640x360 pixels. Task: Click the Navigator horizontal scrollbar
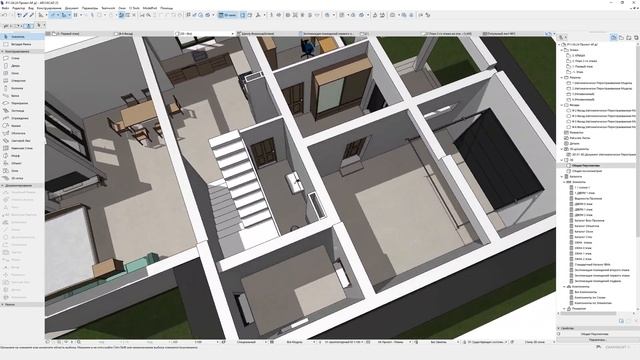588,313
